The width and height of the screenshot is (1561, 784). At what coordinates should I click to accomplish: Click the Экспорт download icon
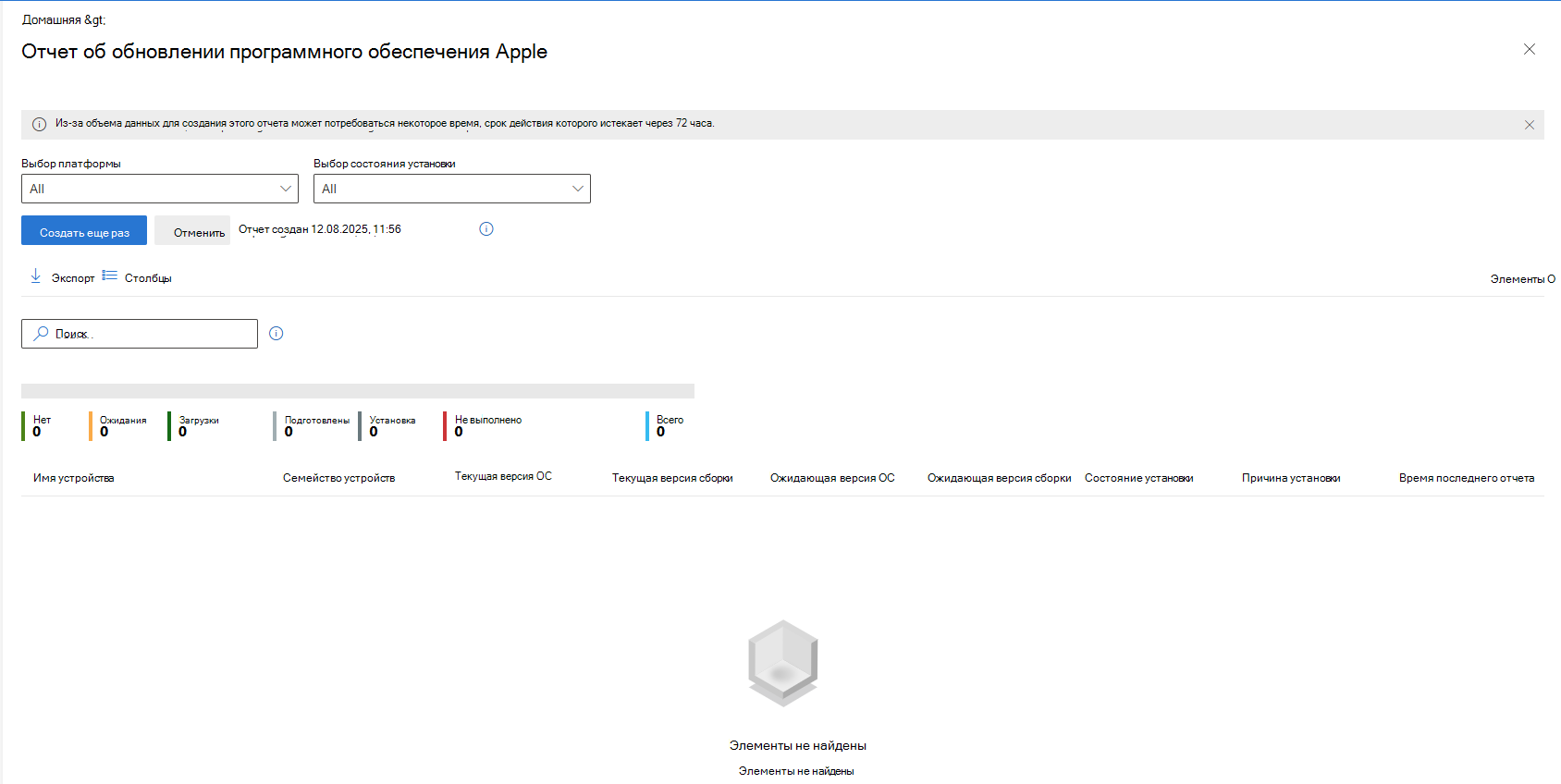click(36, 276)
